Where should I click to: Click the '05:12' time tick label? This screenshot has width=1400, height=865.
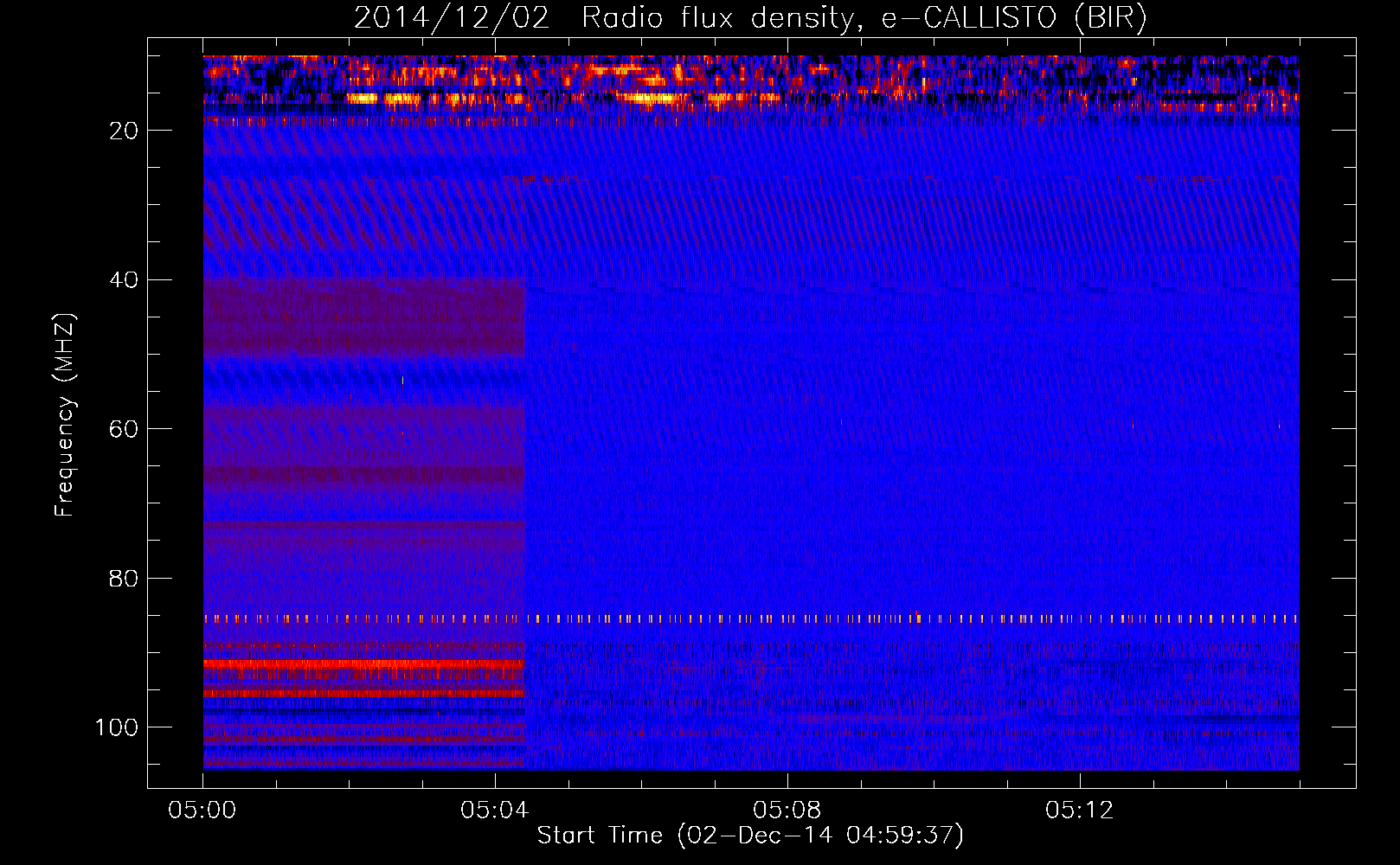coord(1080,811)
